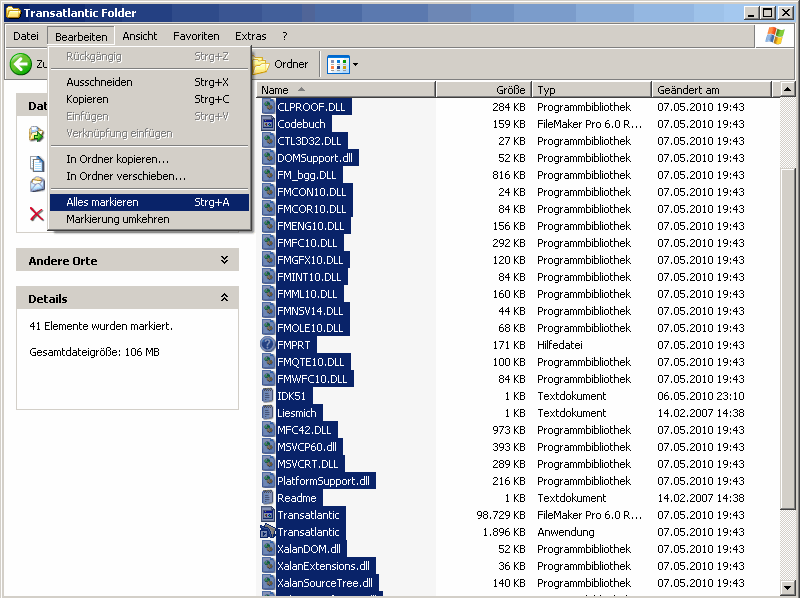Open the Ansicht menu
Screen dimensions: 800x598
pyautogui.click(x=140, y=36)
